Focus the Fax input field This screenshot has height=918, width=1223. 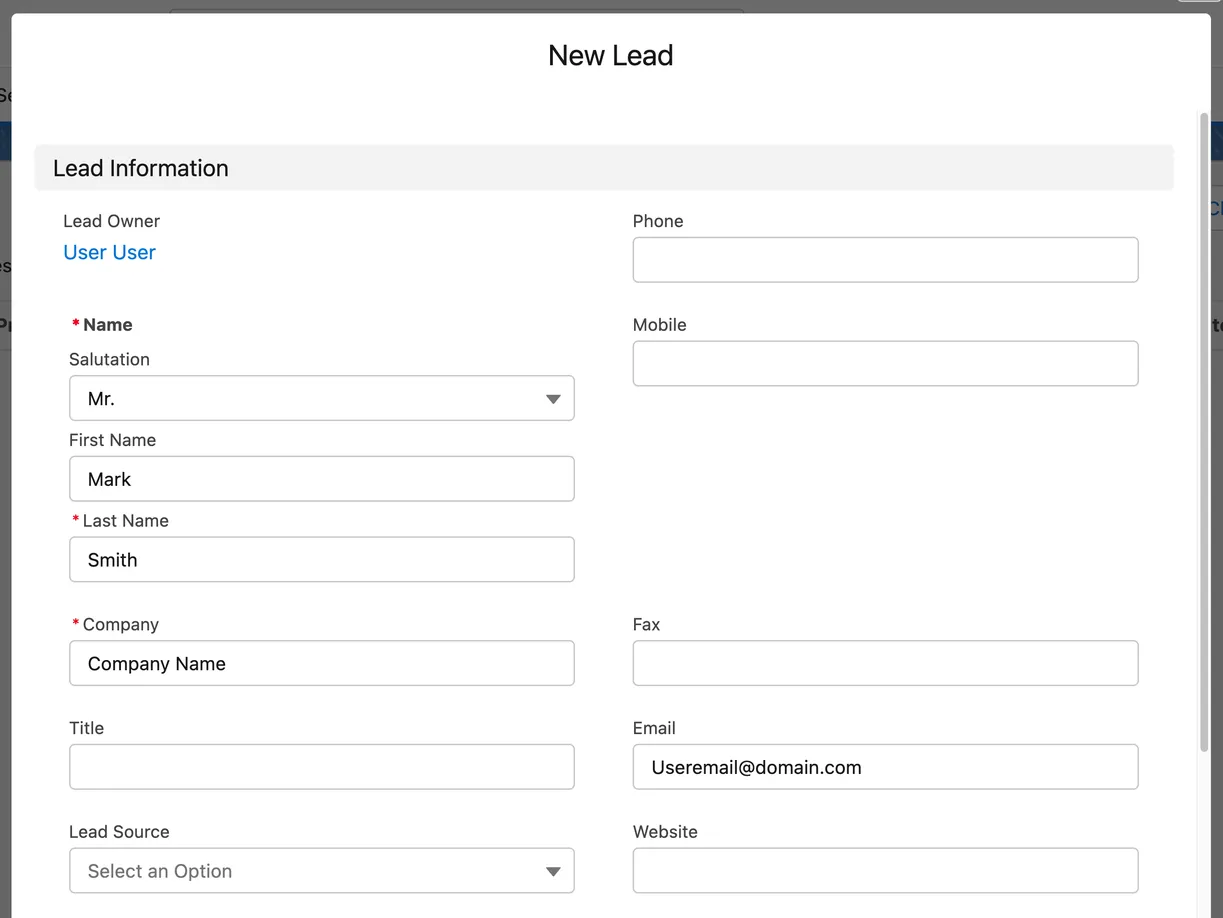[885, 664]
